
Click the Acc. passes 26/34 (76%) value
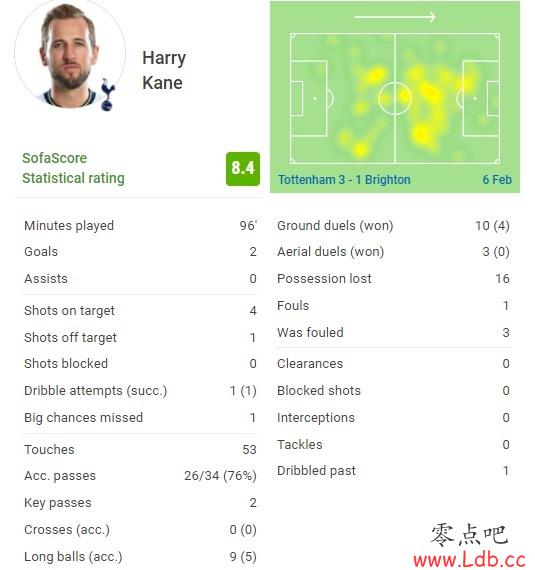(x=220, y=475)
